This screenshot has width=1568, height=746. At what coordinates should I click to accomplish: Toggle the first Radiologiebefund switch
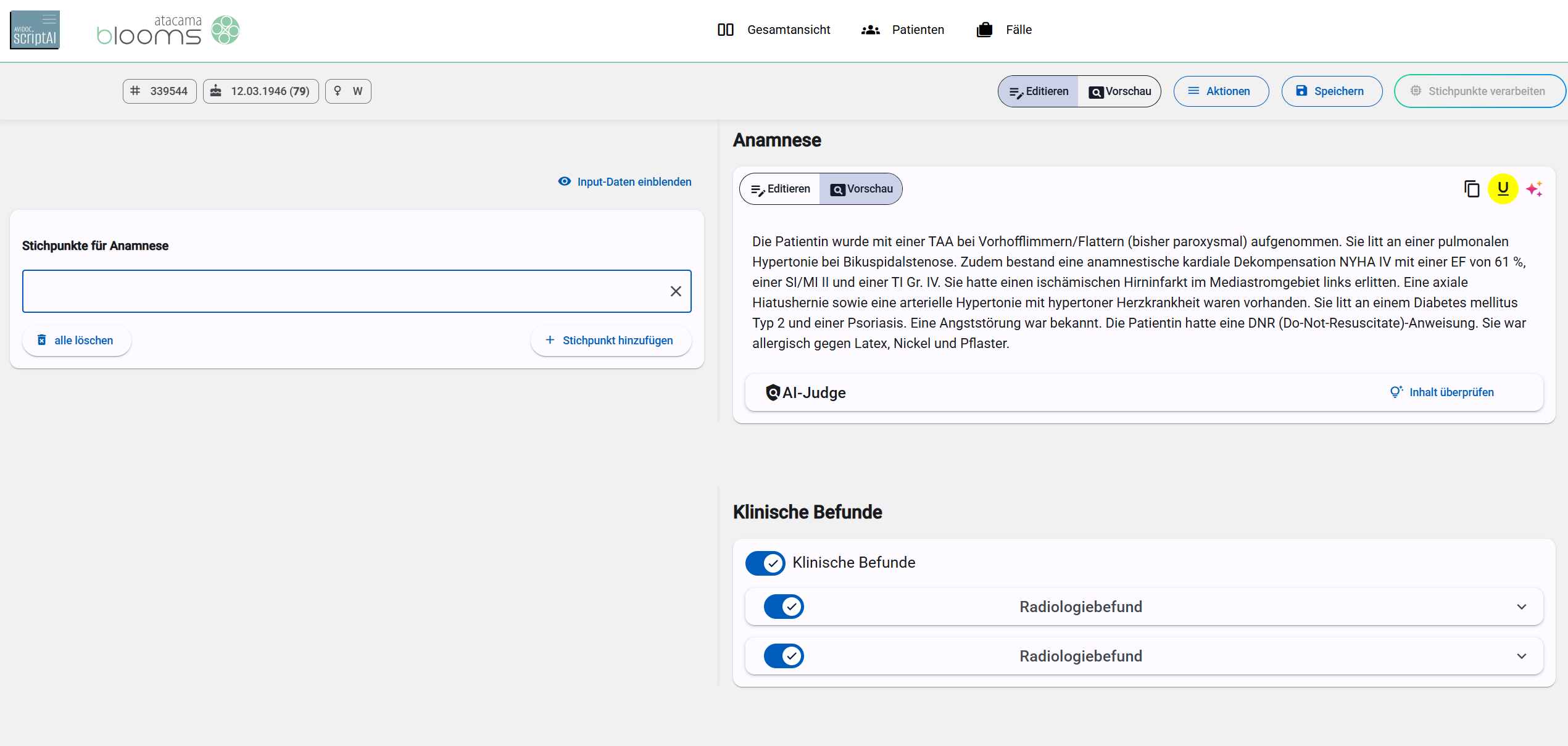[784, 607]
